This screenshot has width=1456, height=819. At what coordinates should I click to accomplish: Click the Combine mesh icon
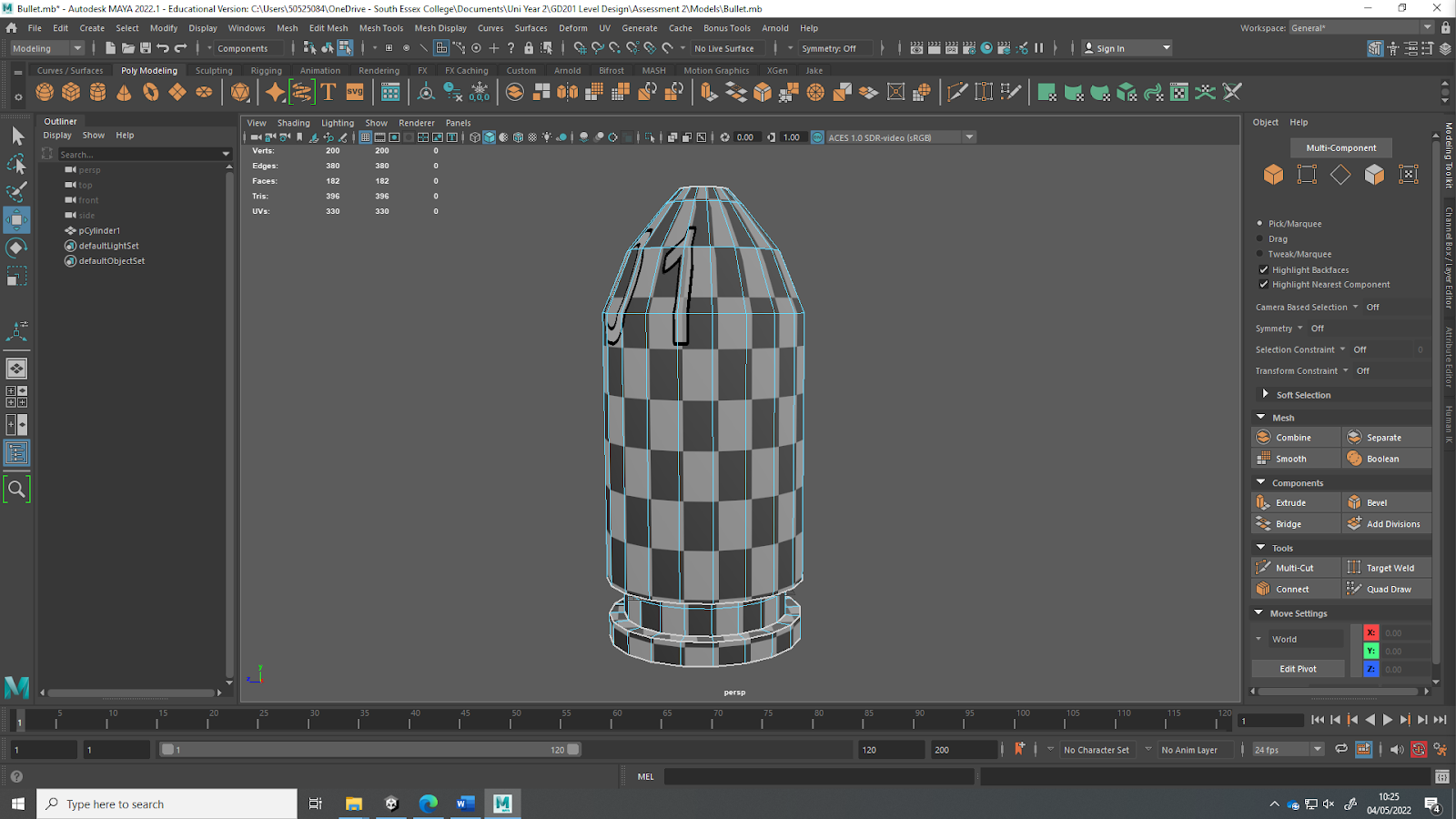pyautogui.click(x=1263, y=437)
